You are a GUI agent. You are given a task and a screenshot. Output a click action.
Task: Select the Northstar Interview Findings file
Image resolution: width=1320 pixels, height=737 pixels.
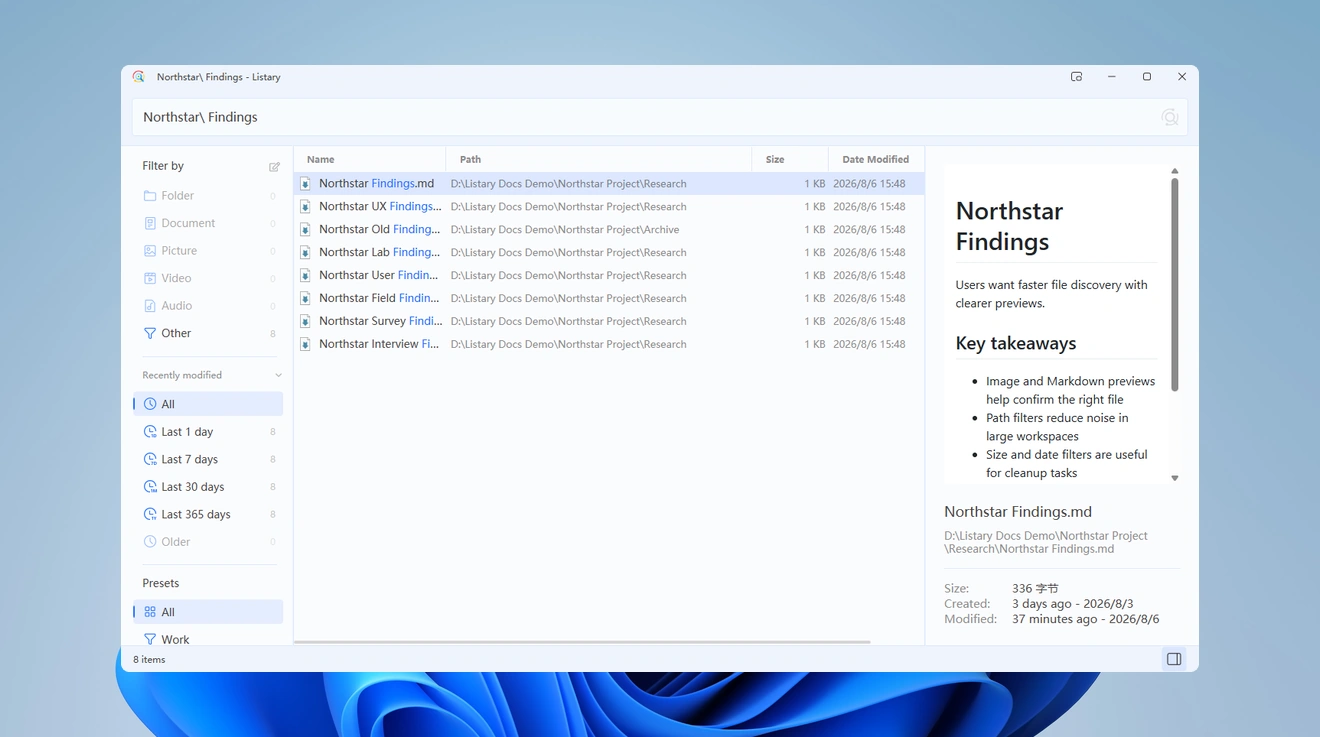point(609,344)
